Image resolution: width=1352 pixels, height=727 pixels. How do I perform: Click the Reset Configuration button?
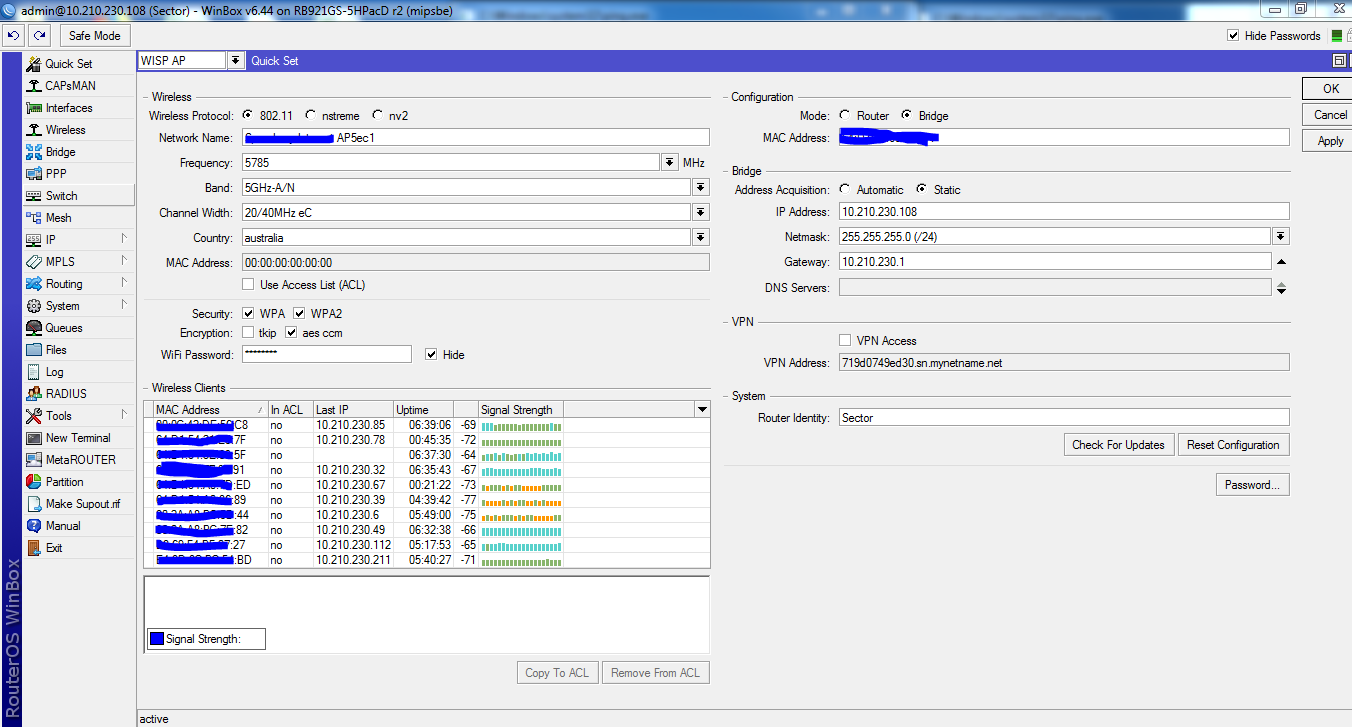pyautogui.click(x=1233, y=445)
